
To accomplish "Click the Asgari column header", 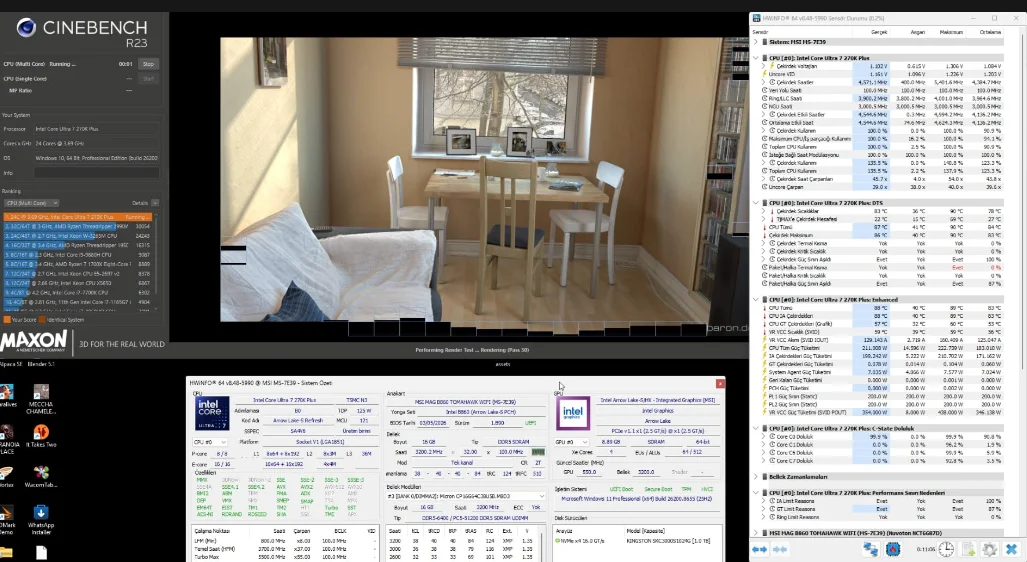I will 917,31.
